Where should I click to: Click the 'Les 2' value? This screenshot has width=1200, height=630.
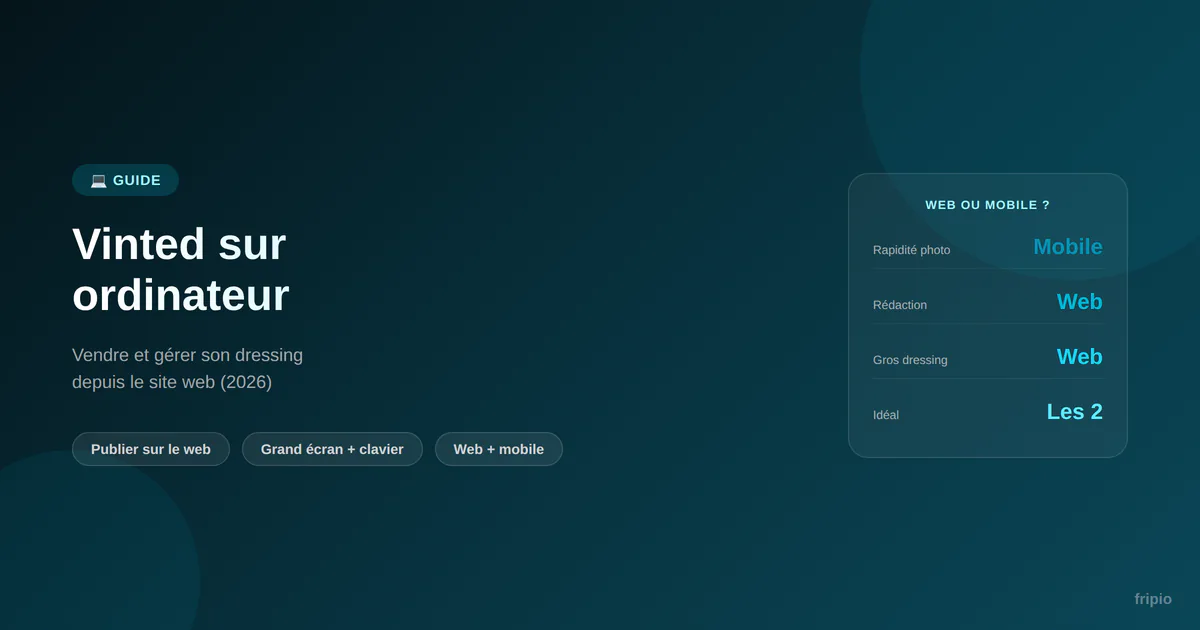click(1075, 412)
